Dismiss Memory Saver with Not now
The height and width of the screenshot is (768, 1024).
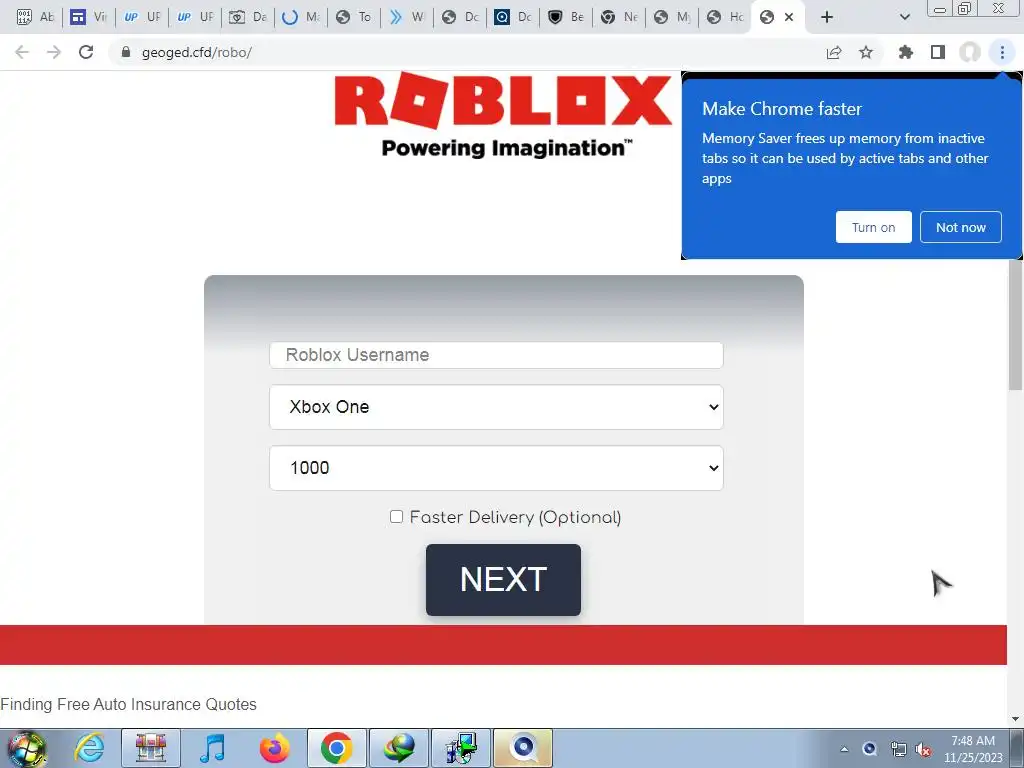(961, 227)
